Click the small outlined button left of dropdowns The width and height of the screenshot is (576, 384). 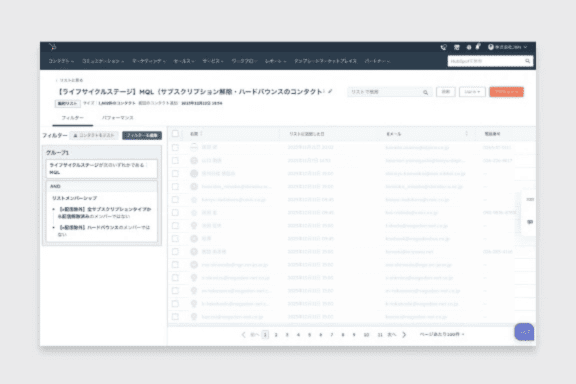click(x=446, y=92)
